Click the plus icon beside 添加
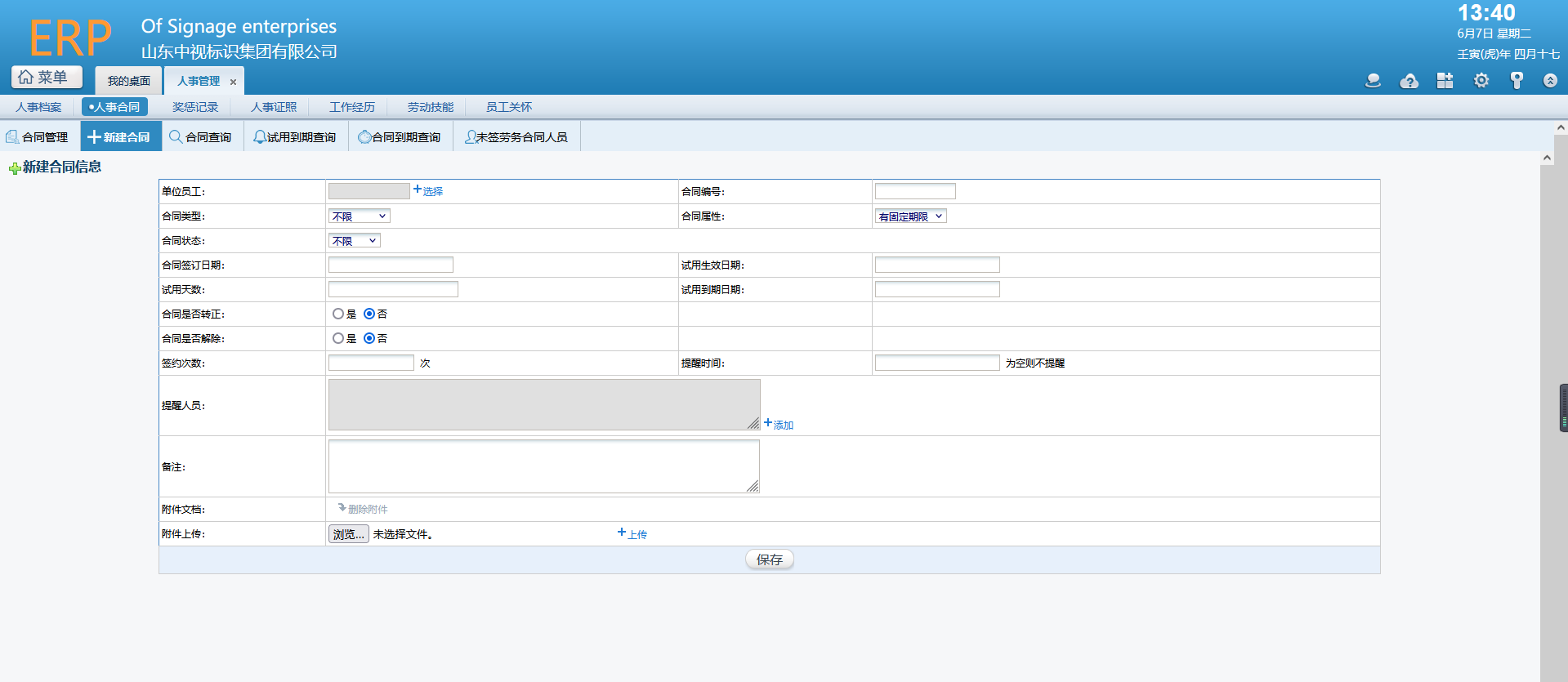The width and height of the screenshot is (1568, 682). (768, 422)
